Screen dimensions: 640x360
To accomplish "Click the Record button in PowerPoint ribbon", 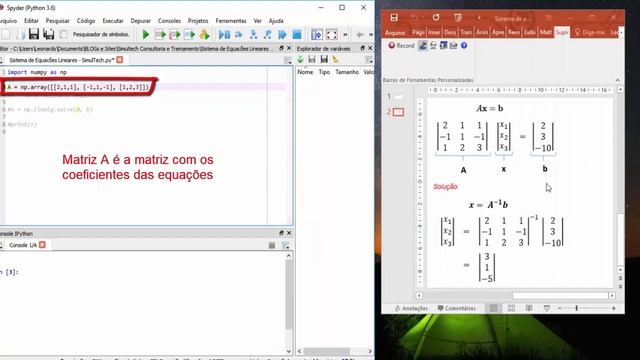I will pyautogui.click(x=401, y=46).
